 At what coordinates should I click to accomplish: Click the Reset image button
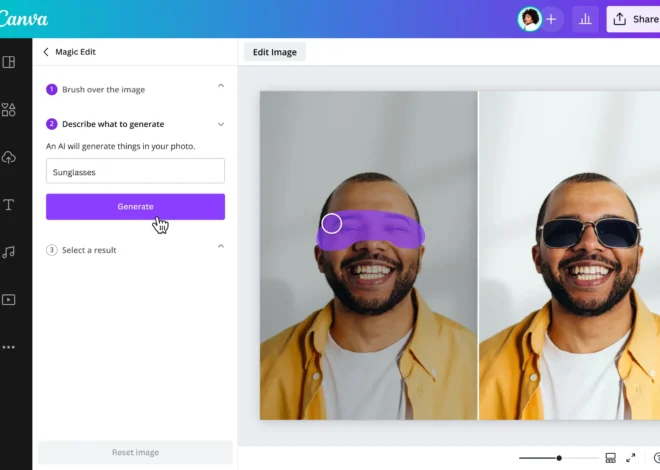[136, 452]
